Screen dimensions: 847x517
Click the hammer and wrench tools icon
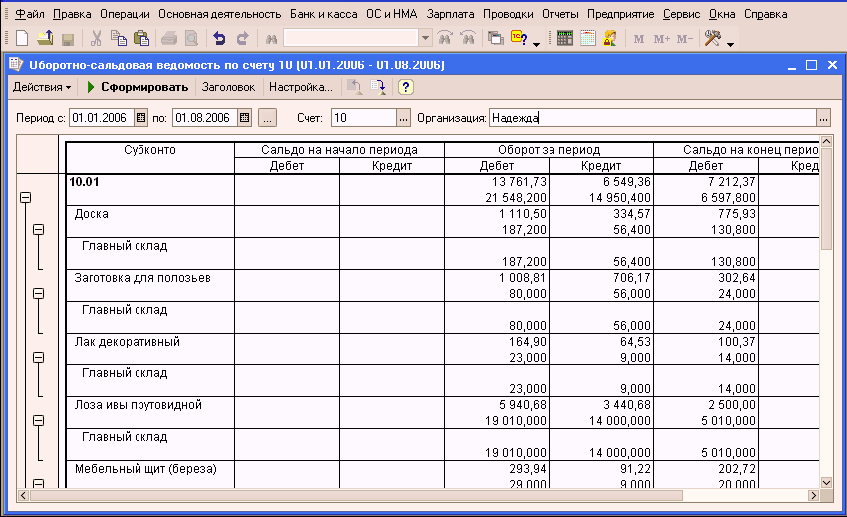(713, 39)
